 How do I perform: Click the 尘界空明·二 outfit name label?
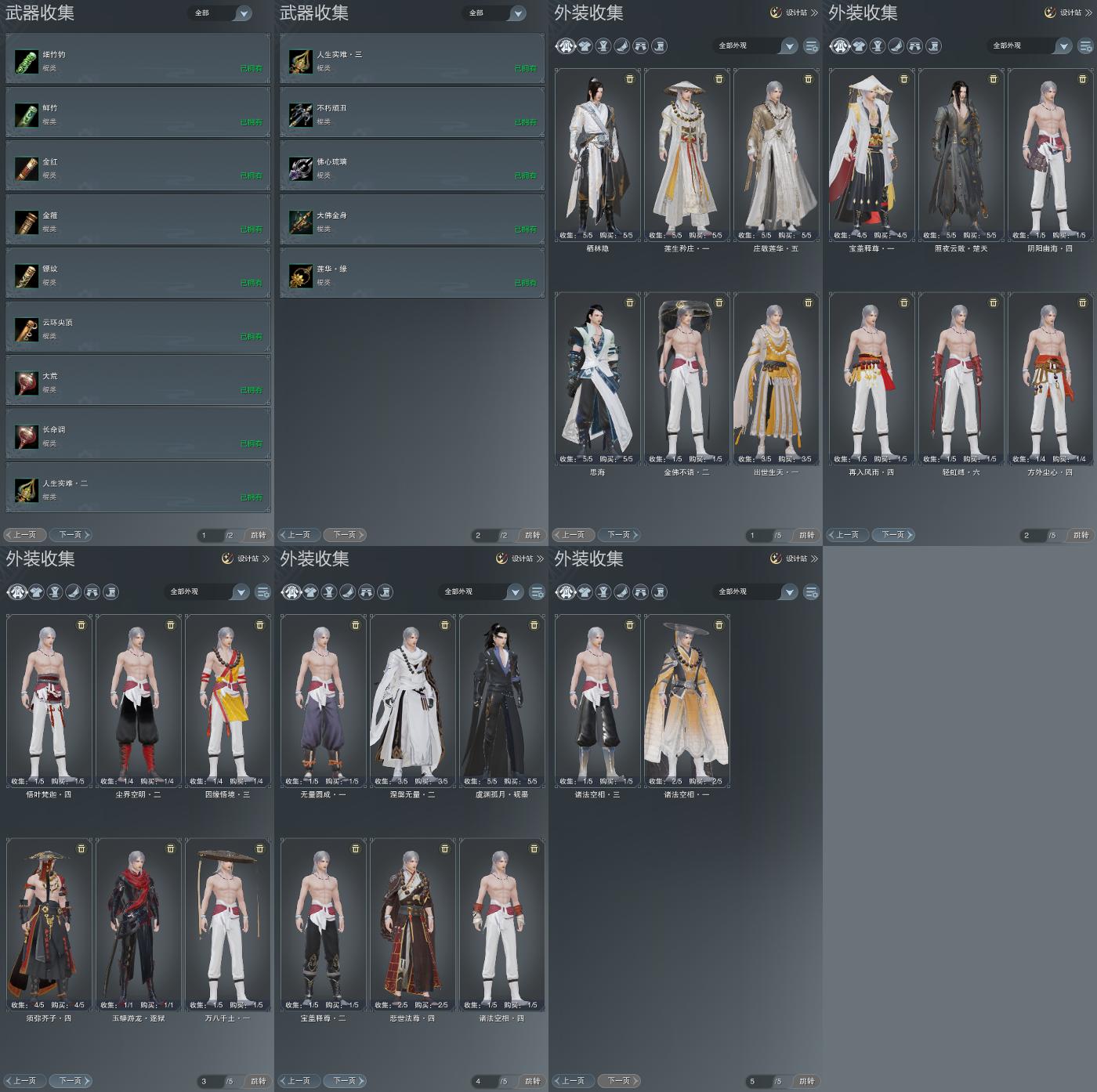[138, 795]
